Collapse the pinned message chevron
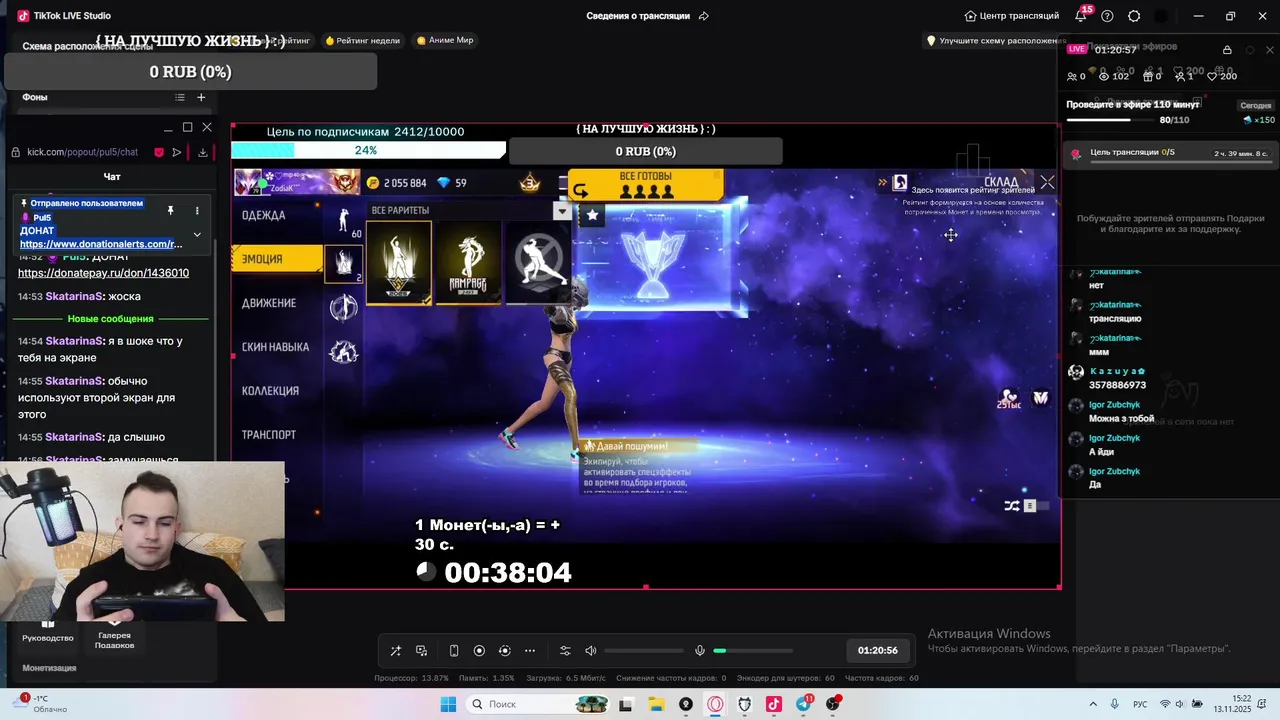The width and height of the screenshot is (1280, 720). click(x=197, y=234)
